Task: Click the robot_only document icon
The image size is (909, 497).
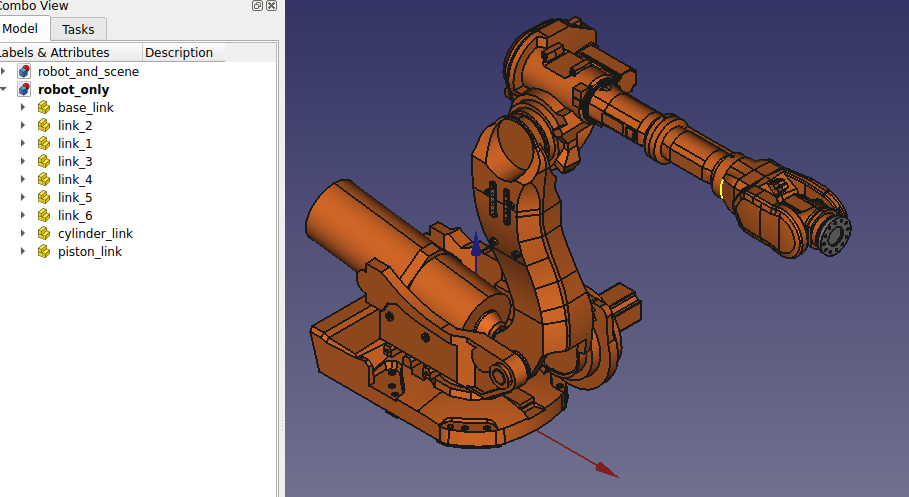Action: click(x=24, y=90)
